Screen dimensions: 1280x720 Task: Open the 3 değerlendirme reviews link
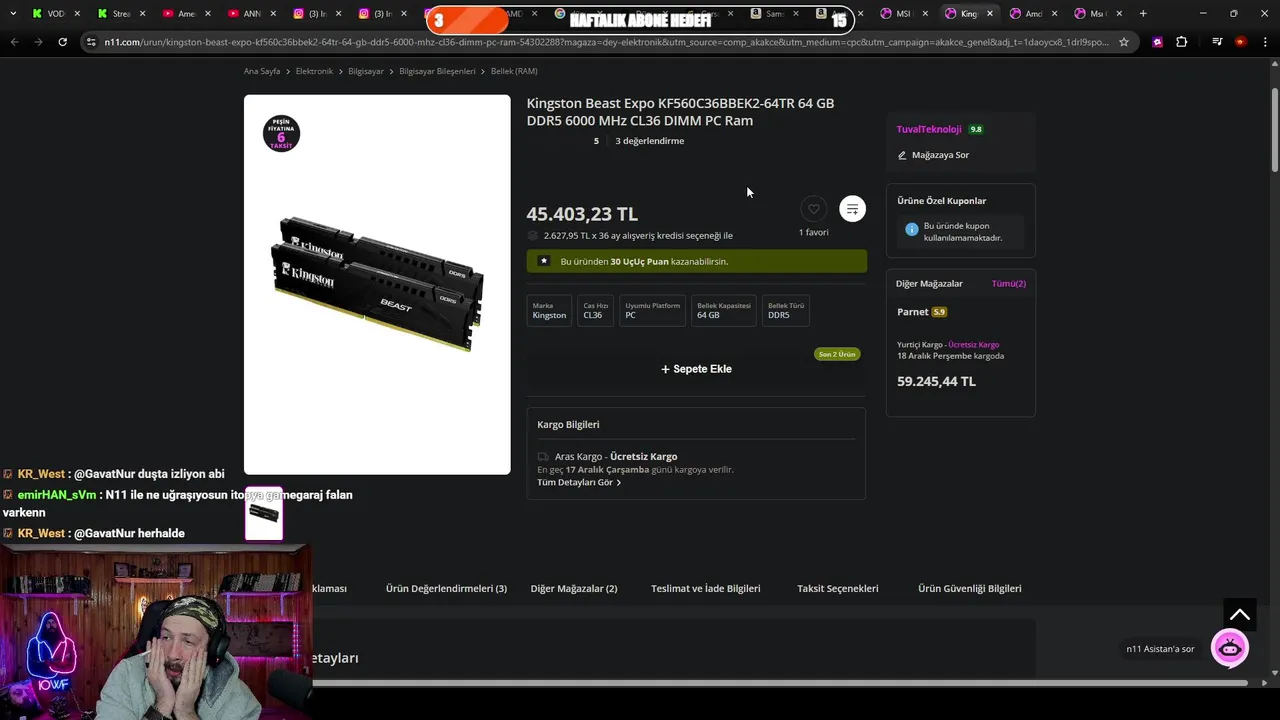click(649, 141)
